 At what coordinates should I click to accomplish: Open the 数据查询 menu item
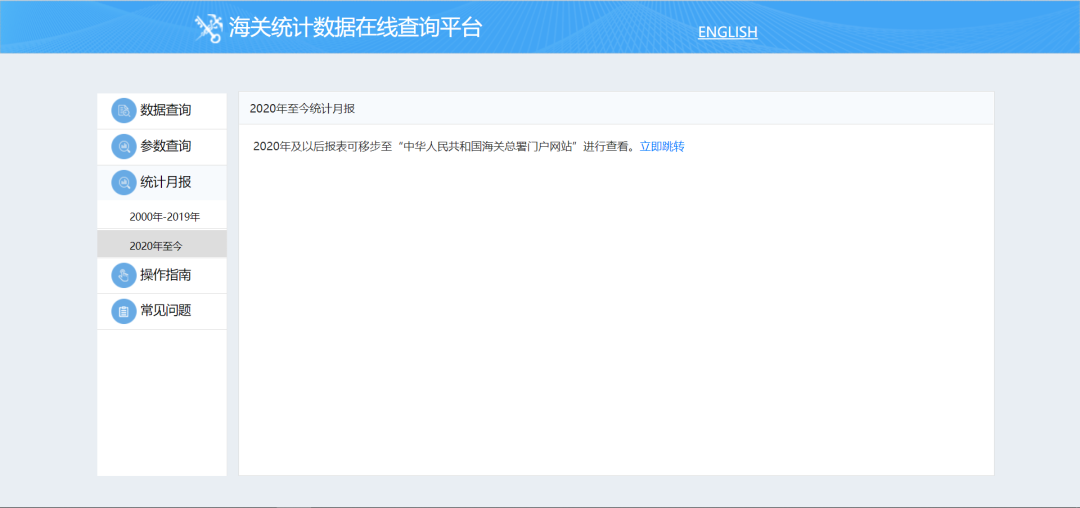tap(162, 111)
